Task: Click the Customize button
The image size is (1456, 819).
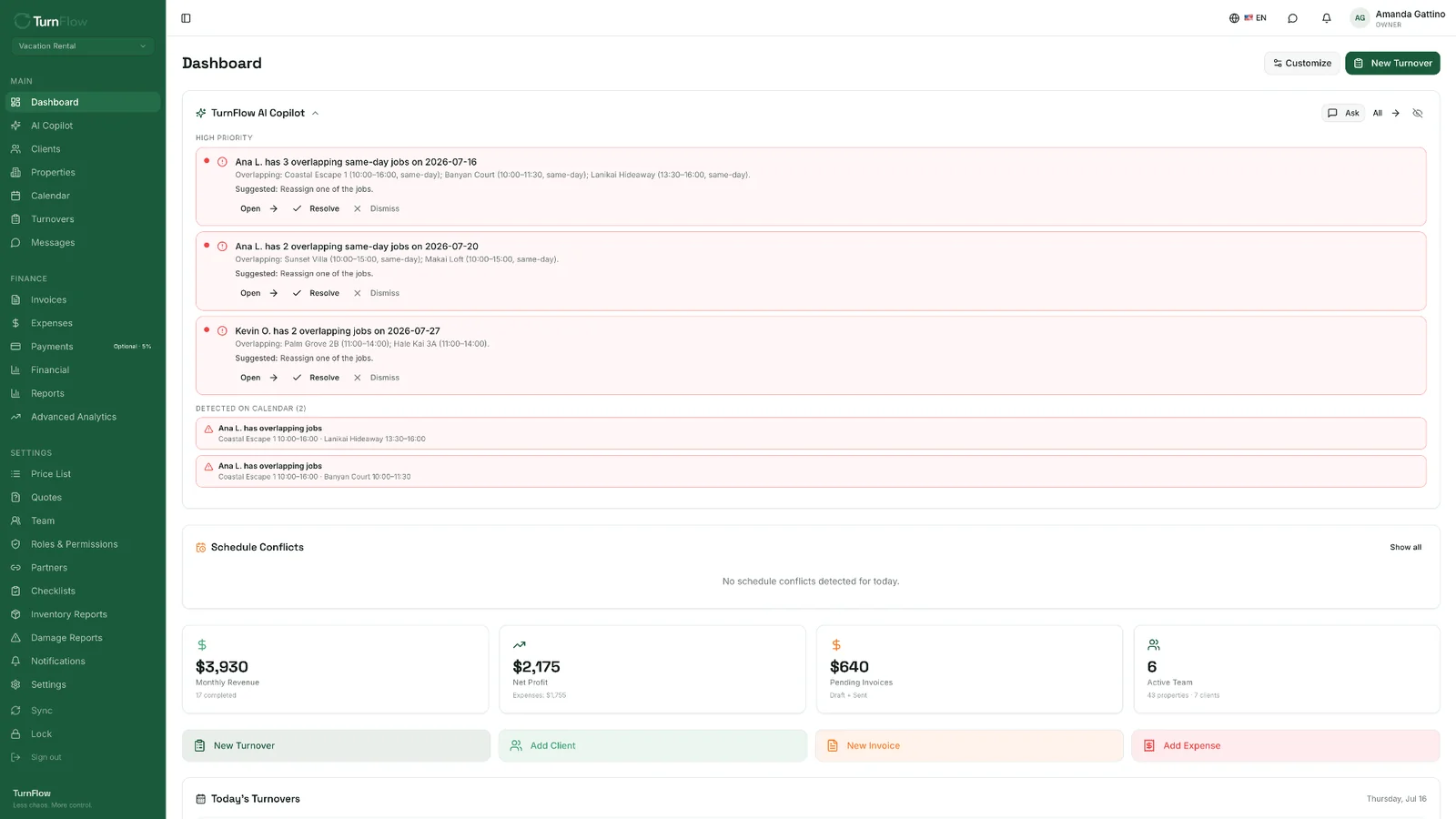Action: click(x=1302, y=63)
